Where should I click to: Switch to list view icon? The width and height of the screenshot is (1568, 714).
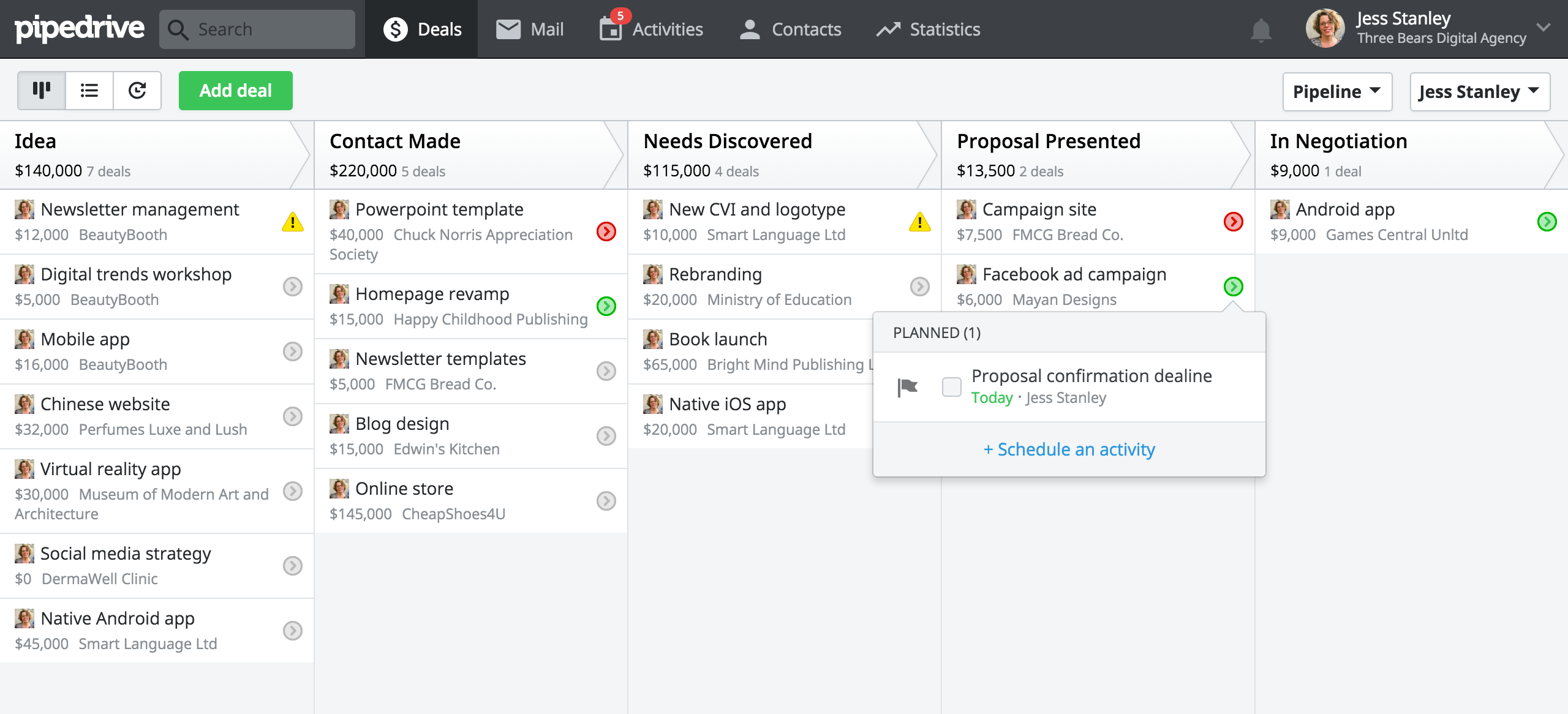click(89, 91)
